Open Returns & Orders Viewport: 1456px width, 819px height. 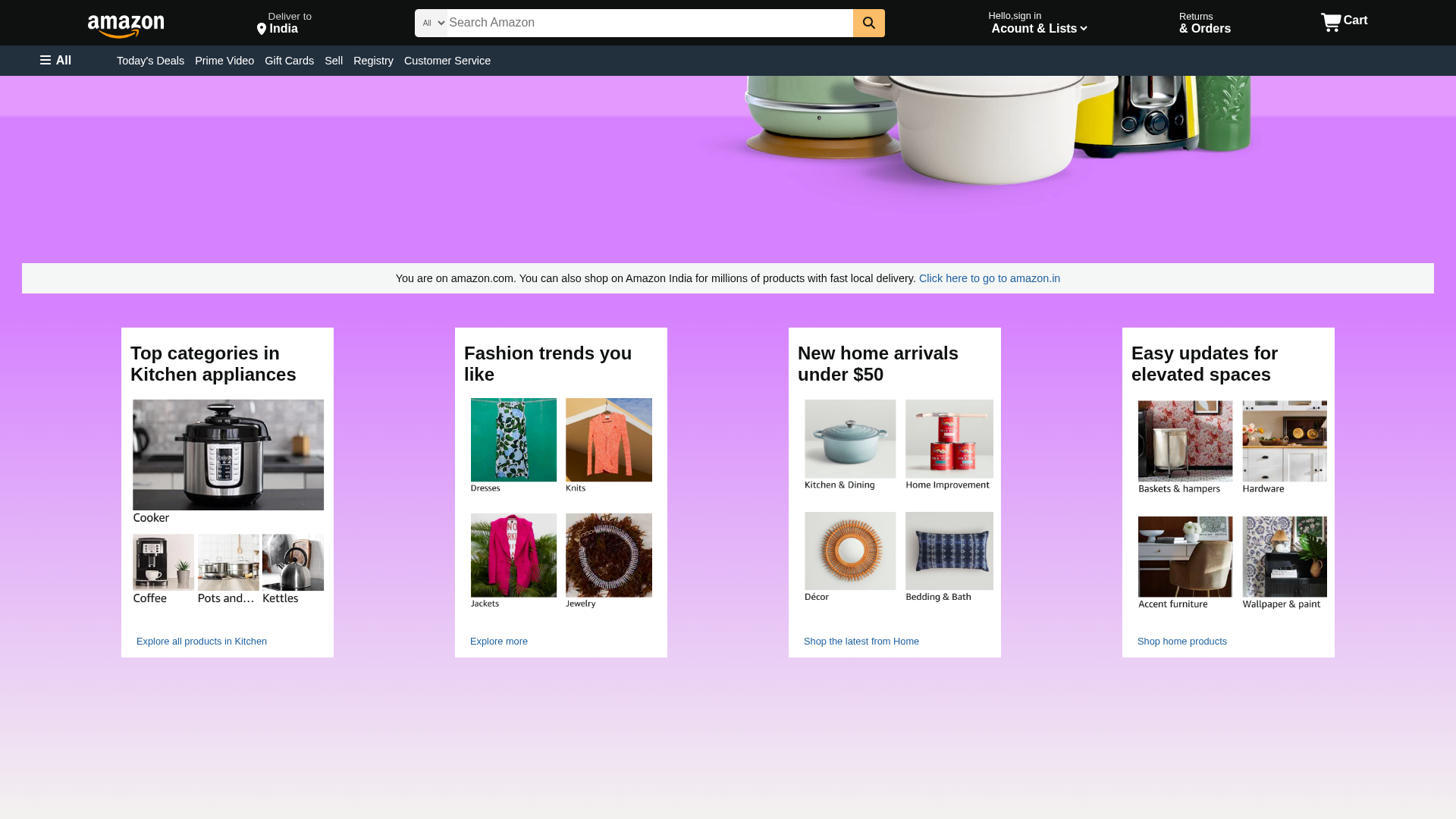pyautogui.click(x=1205, y=23)
